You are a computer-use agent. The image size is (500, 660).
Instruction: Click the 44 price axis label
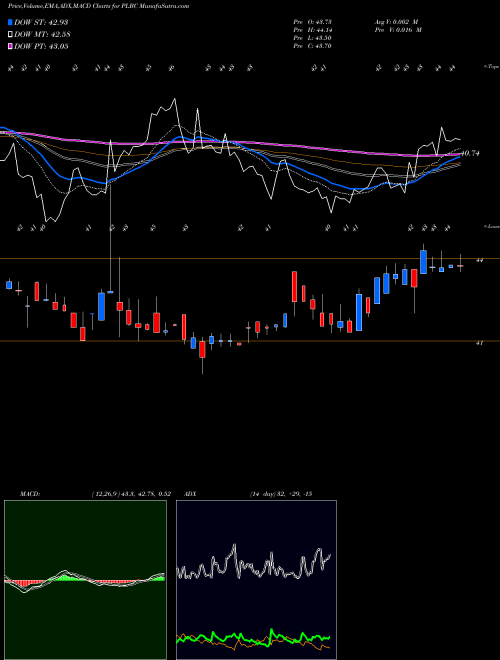tap(479, 261)
